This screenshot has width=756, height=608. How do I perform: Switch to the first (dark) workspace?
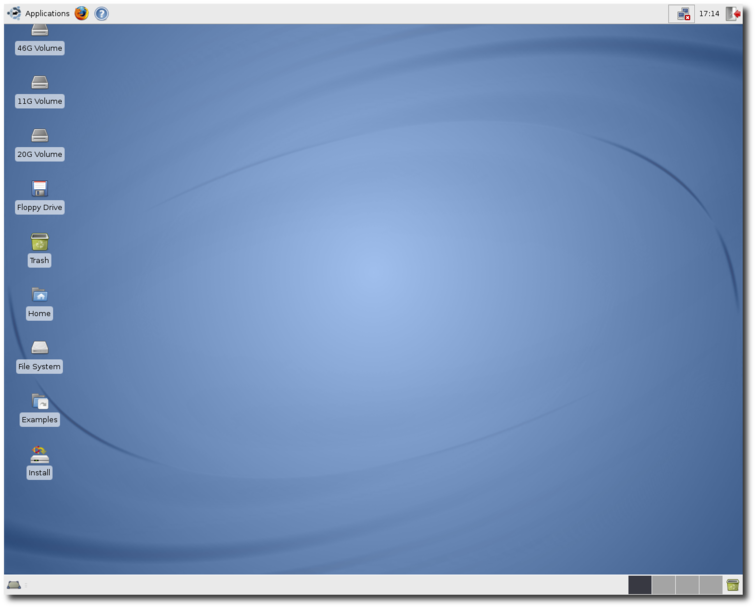coord(640,585)
